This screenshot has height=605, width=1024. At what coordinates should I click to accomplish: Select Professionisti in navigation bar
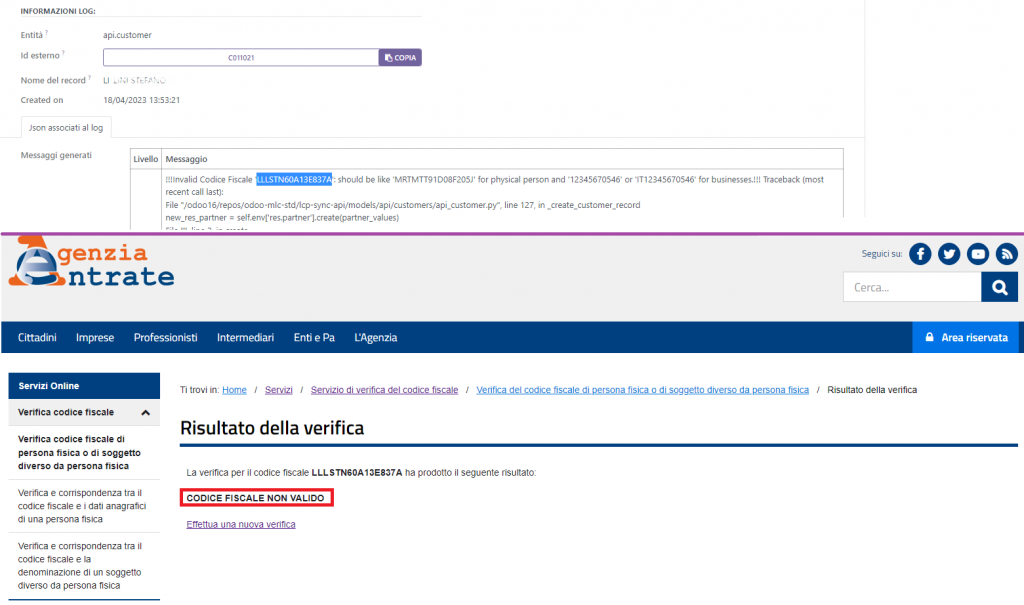point(165,338)
